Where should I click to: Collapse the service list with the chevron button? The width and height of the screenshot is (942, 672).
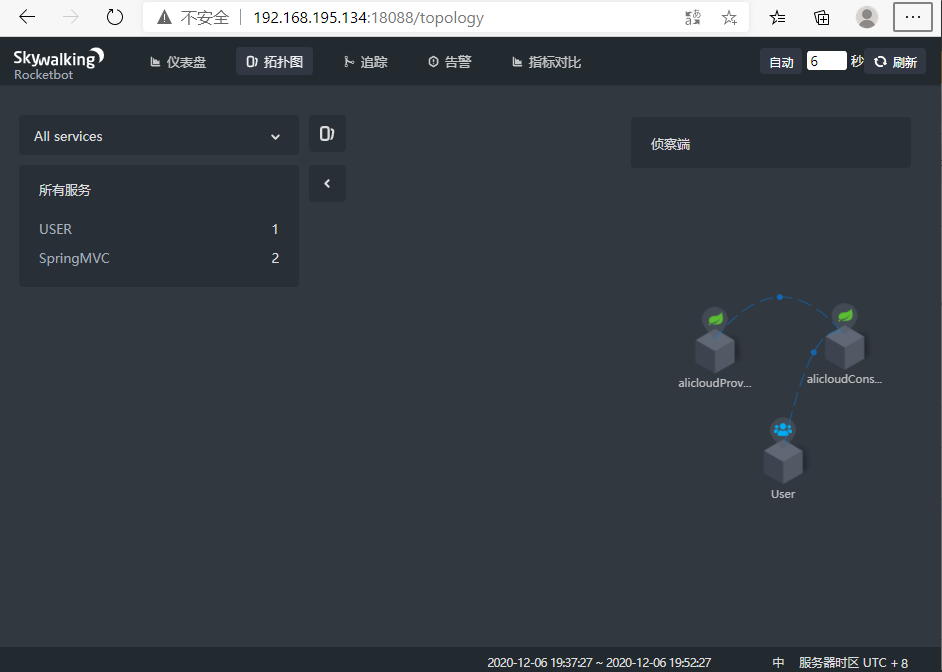327,183
